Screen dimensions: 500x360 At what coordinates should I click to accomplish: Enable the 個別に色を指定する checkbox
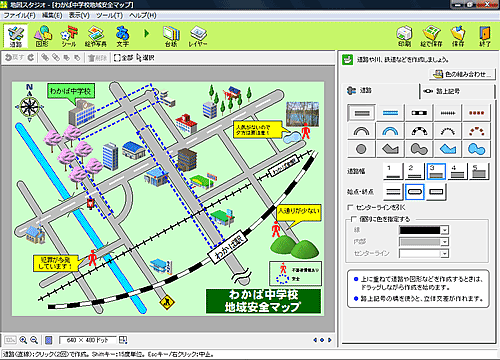coord(354,219)
